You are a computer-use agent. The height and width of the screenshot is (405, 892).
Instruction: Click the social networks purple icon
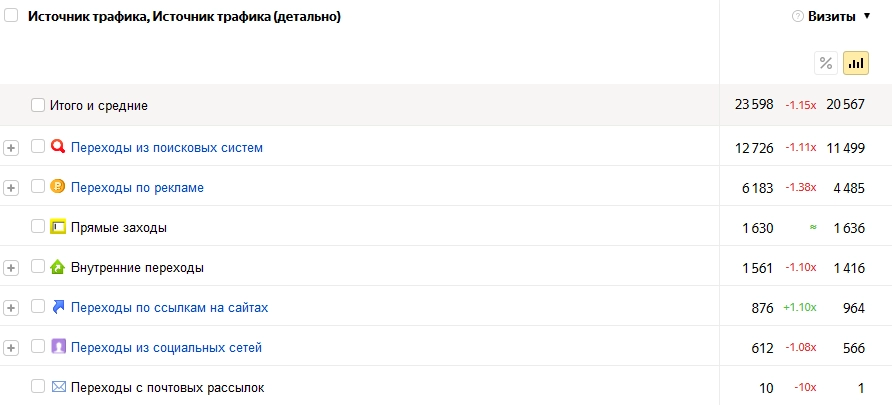click(x=58, y=347)
